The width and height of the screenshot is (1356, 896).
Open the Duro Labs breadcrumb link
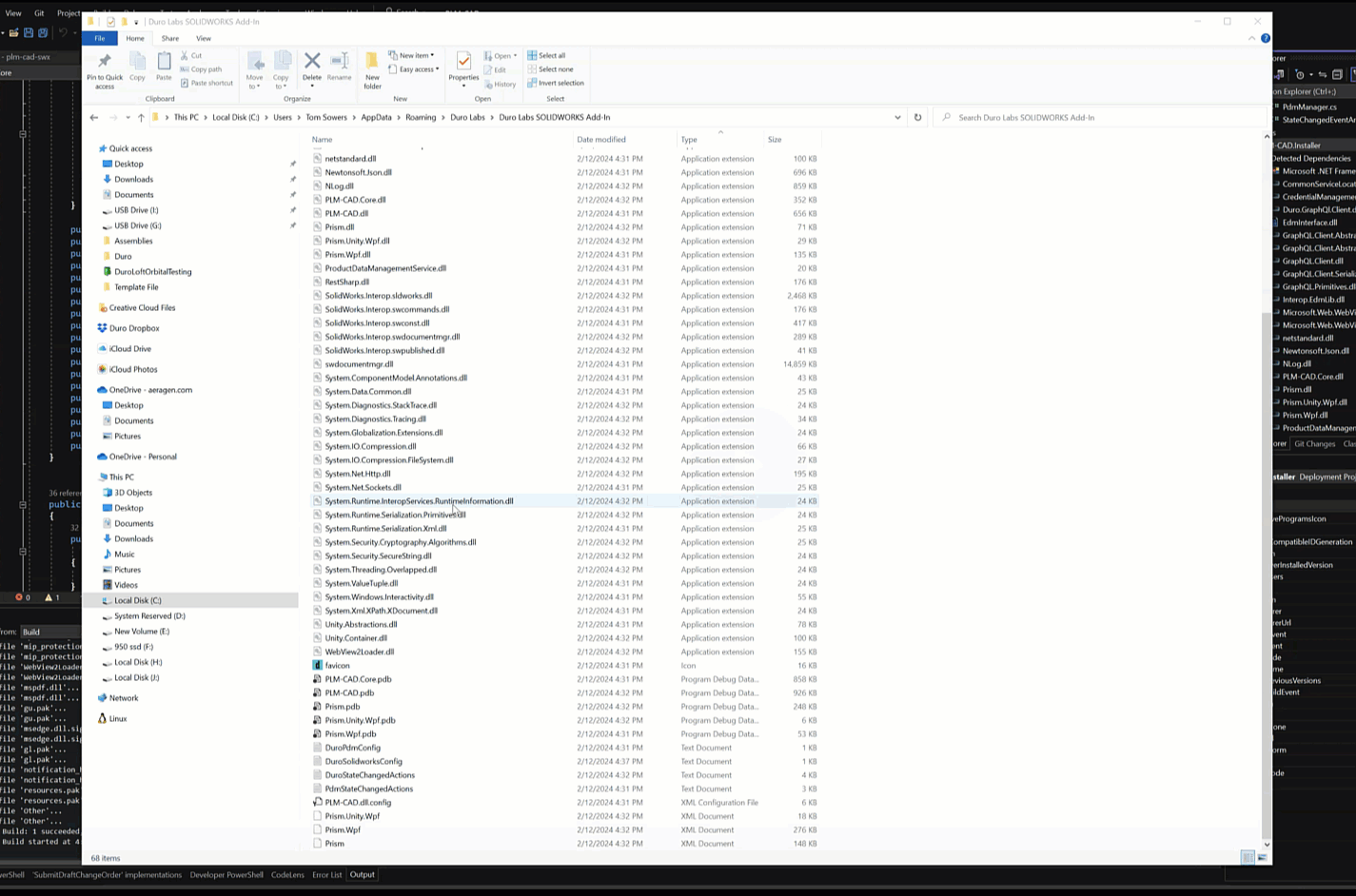467,117
